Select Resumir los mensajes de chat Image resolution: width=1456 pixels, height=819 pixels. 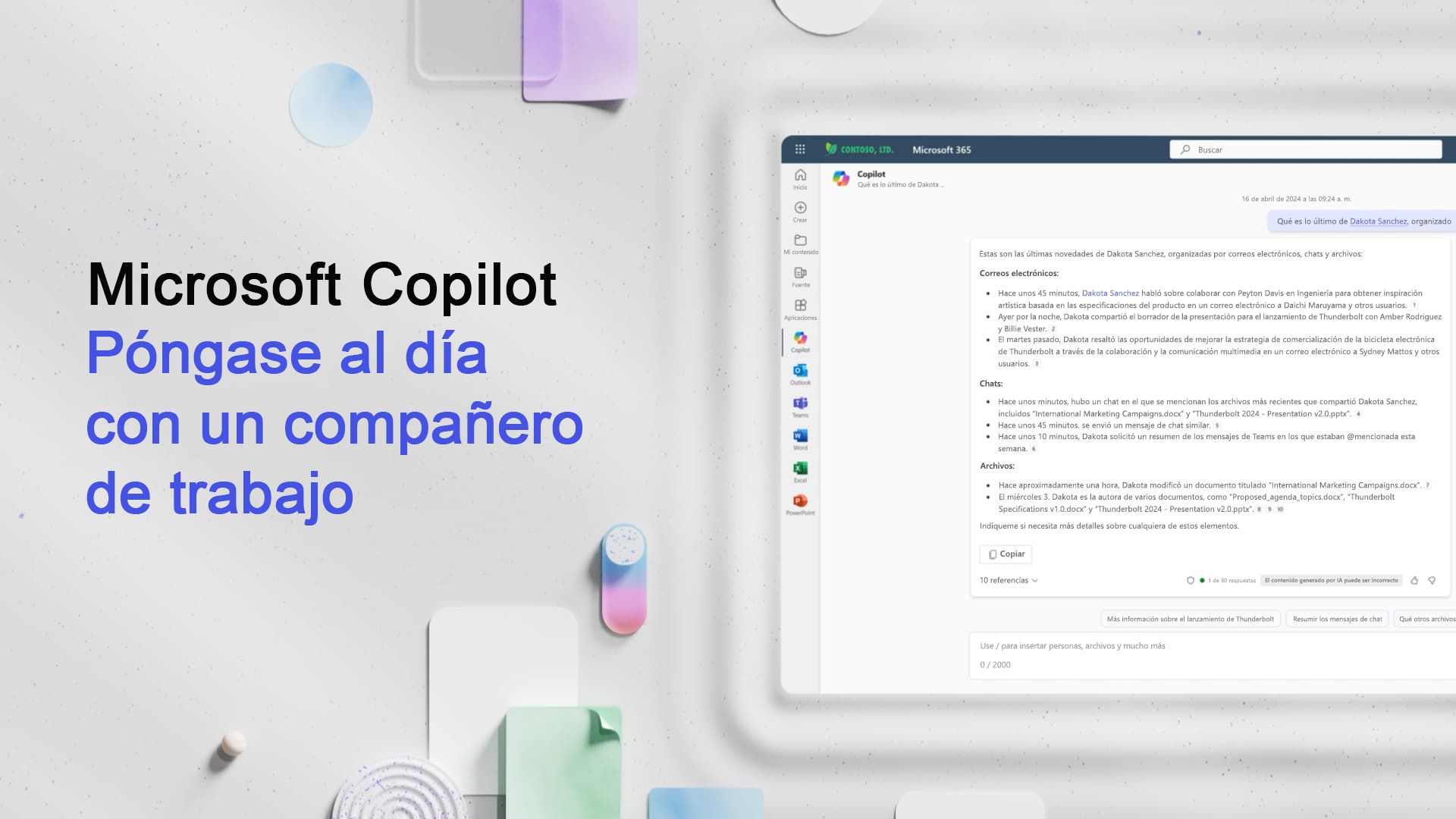pyautogui.click(x=1337, y=619)
